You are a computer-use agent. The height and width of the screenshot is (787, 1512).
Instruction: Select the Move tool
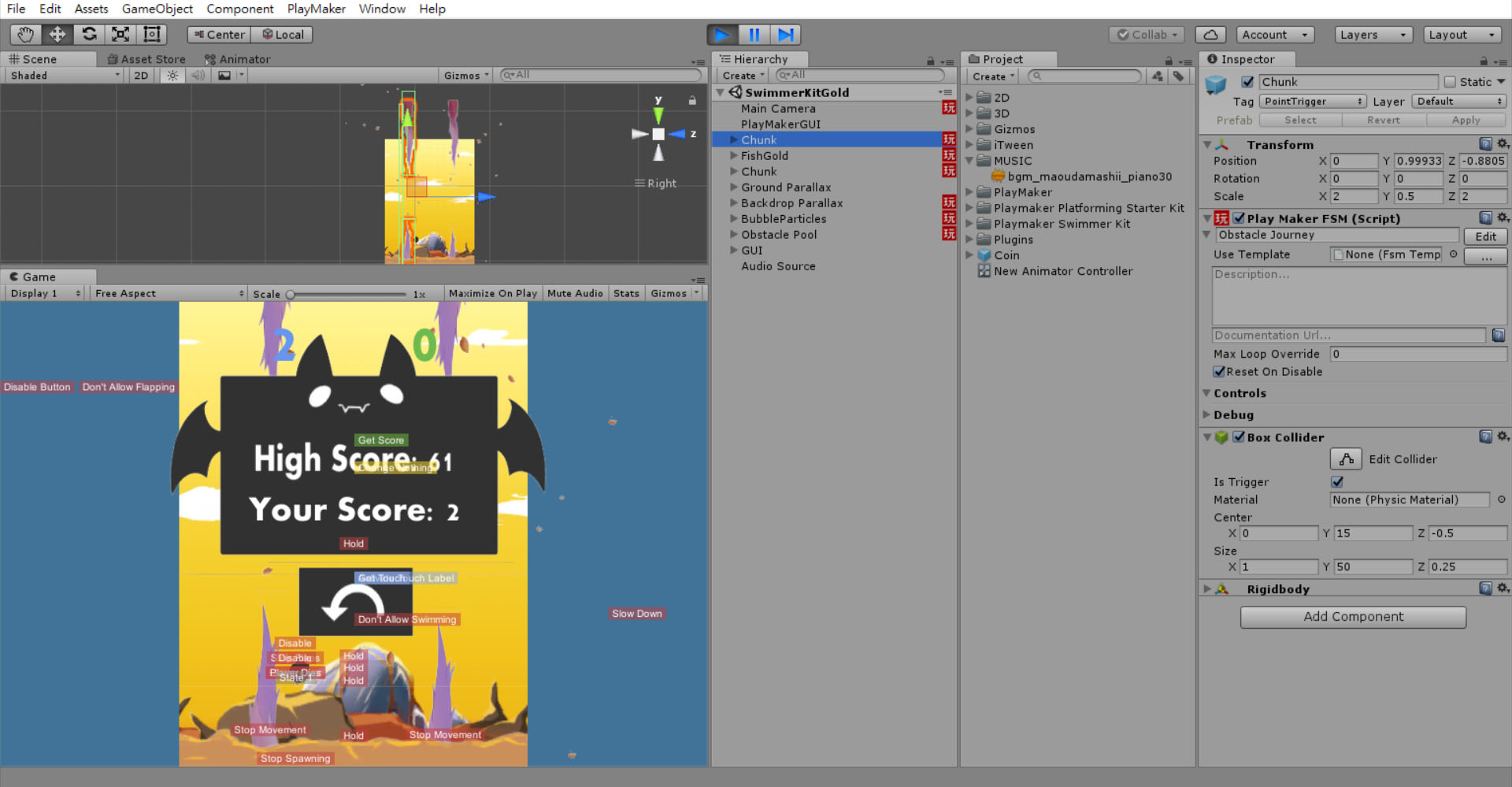pyautogui.click(x=57, y=34)
